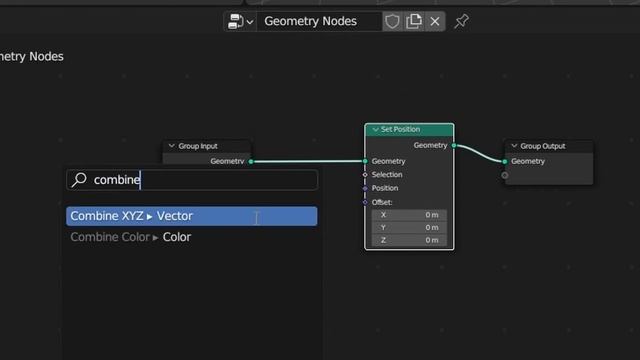Select the Group Input node header
Screen dimensions: 640x360
pyautogui.click(x=207, y=146)
